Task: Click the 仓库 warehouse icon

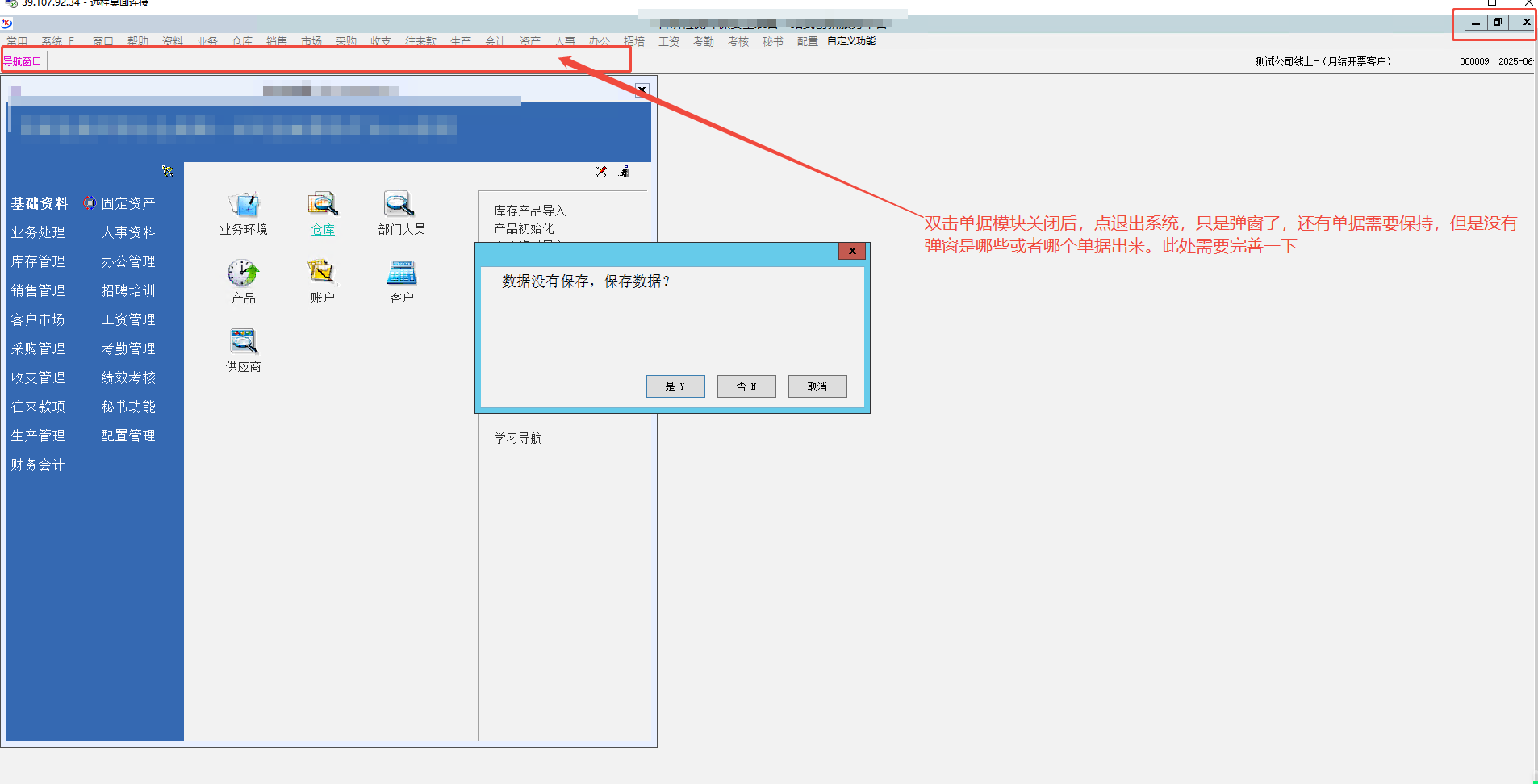Action: click(323, 205)
